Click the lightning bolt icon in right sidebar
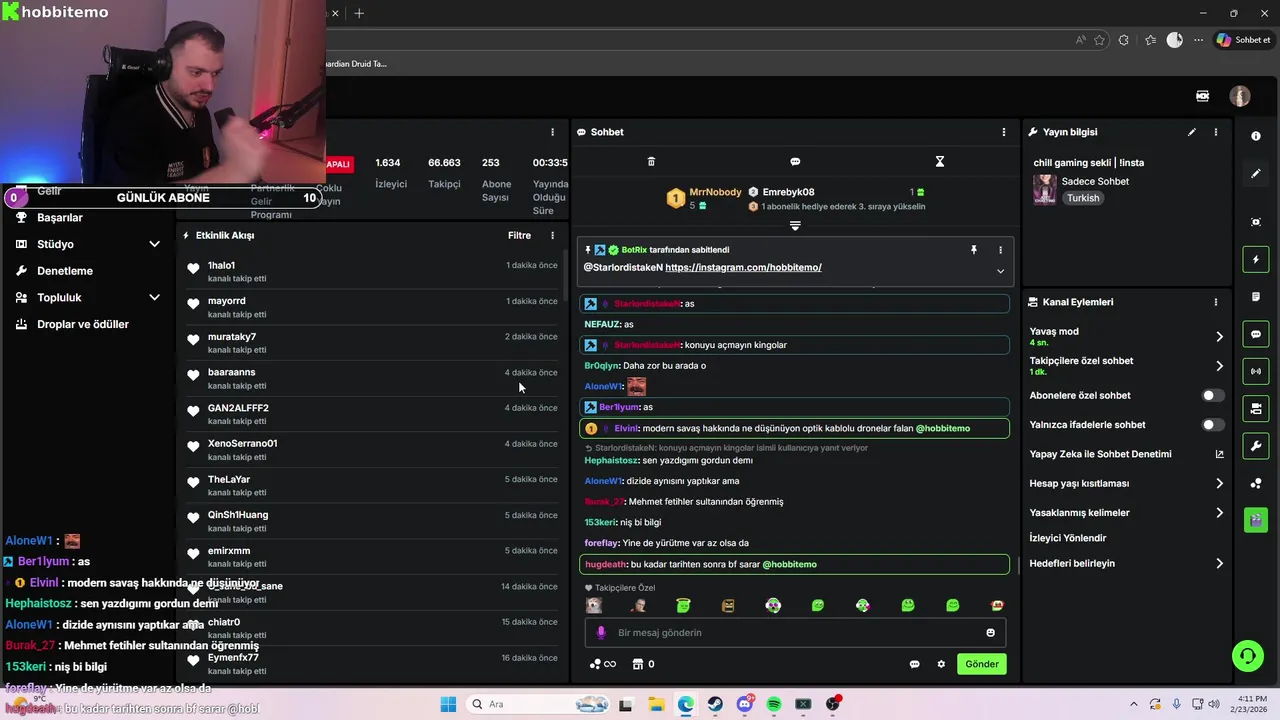Screen dimensions: 1280x720 point(1256,260)
